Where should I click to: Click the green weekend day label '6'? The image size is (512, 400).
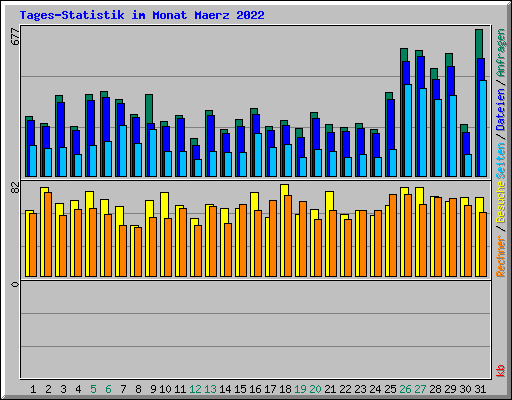(108, 389)
